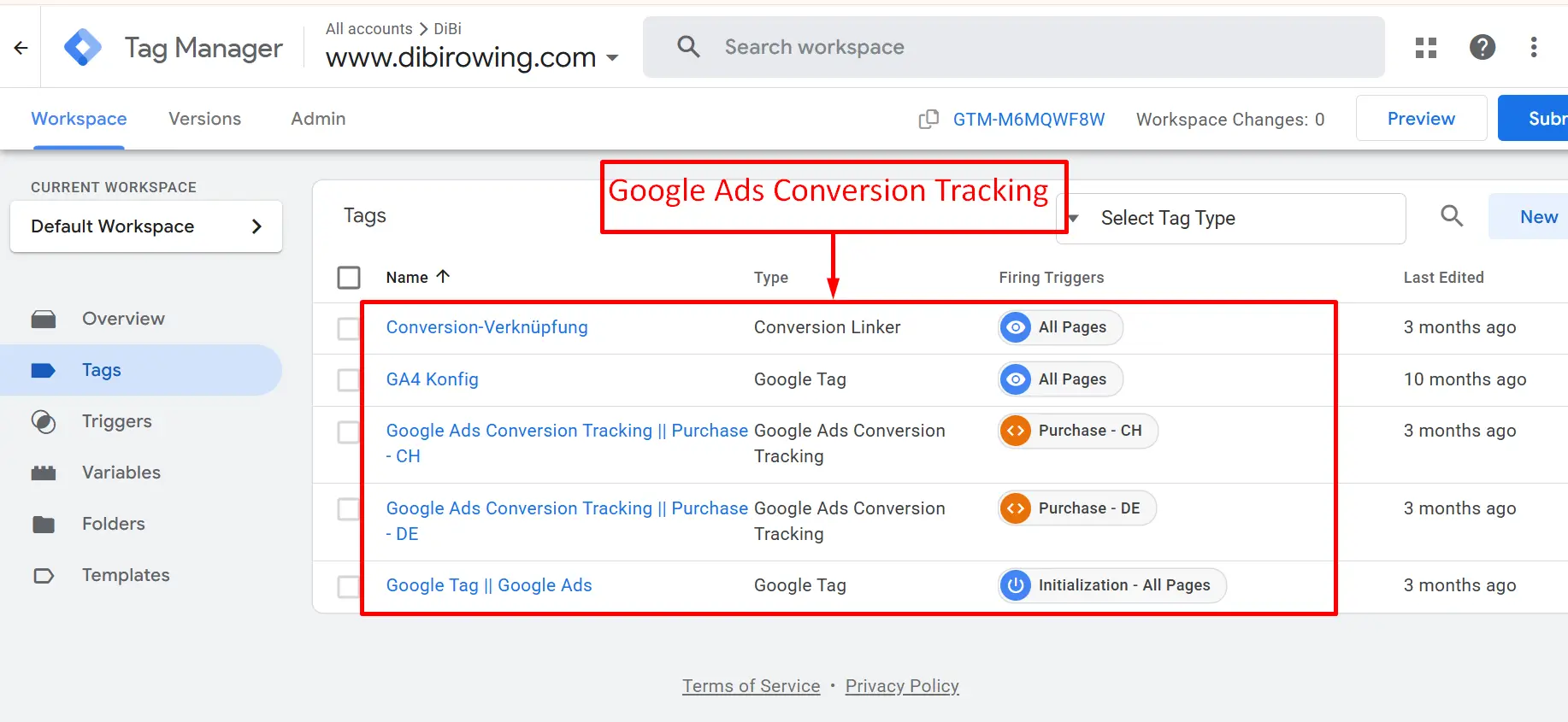This screenshot has height=722, width=1568.
Task: Click the Preview button
Action: 1420,118
